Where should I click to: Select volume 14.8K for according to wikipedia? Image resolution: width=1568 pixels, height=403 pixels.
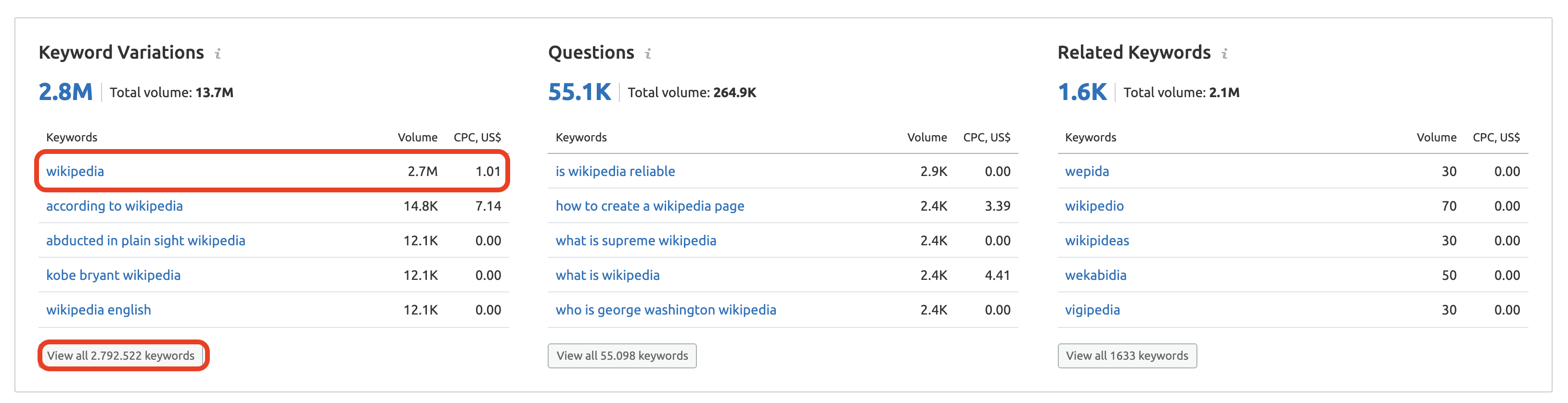click(x=421, y=206)
